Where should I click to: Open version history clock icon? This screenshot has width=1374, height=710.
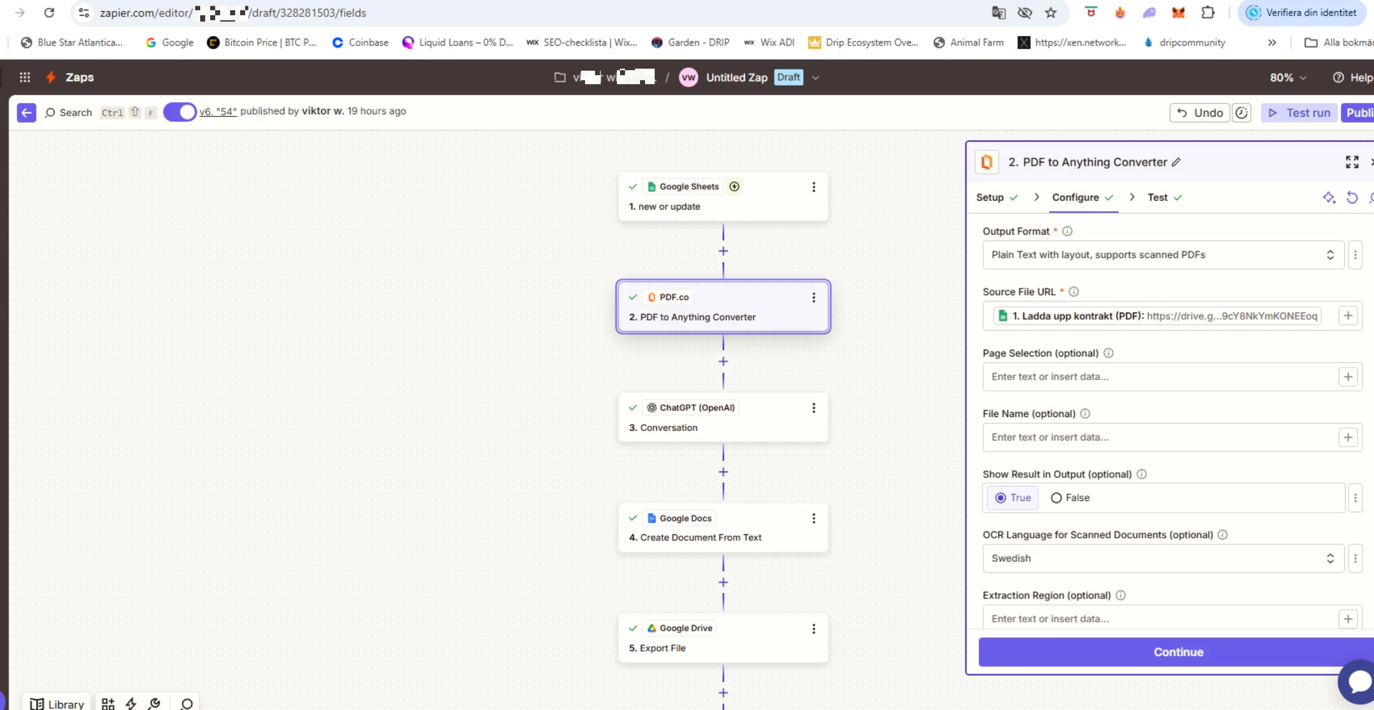coord(1241,113)
